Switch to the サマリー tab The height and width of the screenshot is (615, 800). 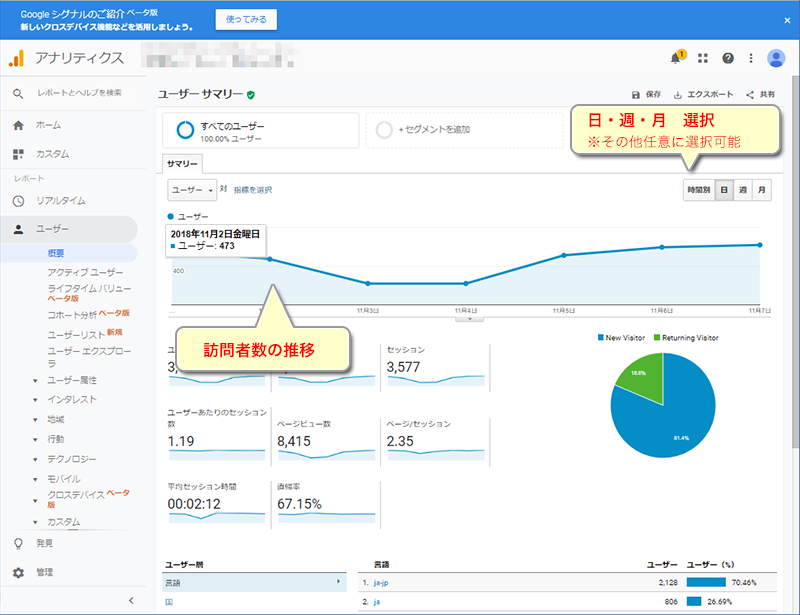click(x=183, y=164)
